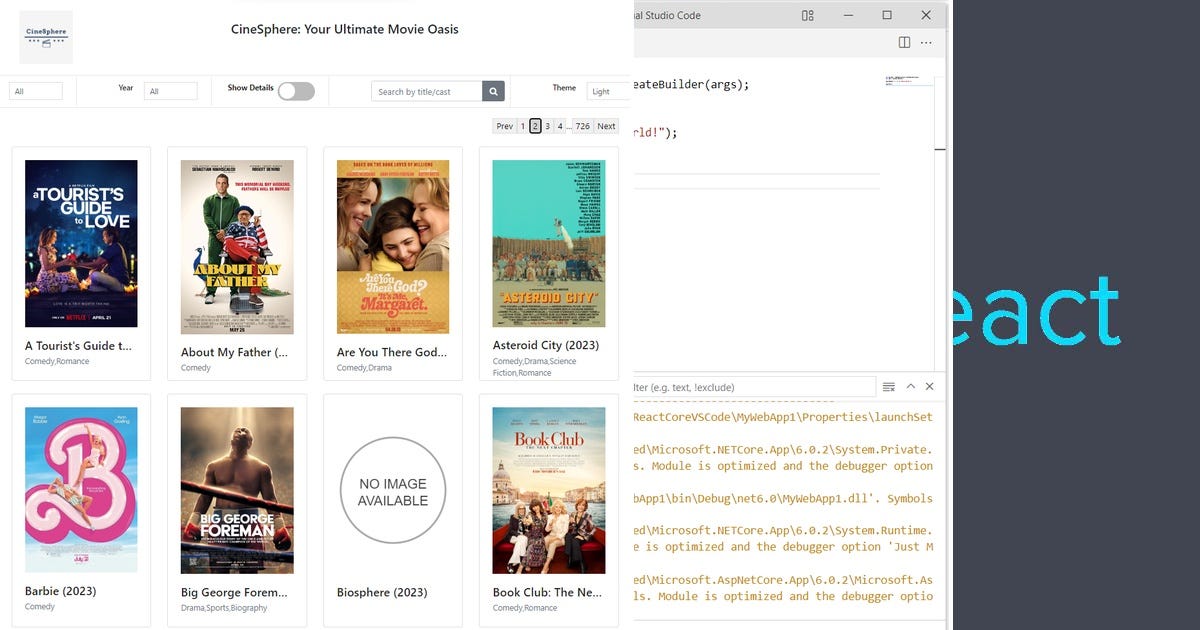Open the CineSphere logo icon
Screen dimensions: 1200x630
point(45,37)
